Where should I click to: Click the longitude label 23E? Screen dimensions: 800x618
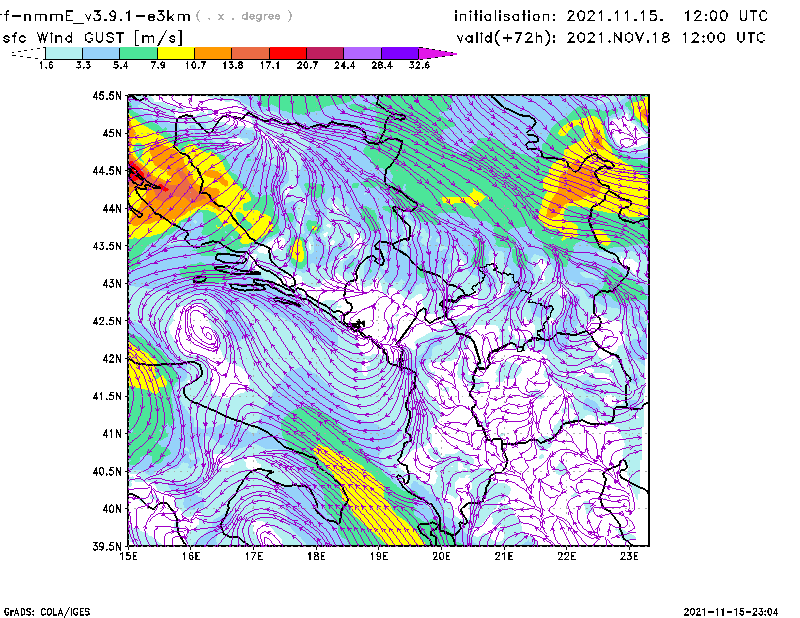[x=629, y=556]
